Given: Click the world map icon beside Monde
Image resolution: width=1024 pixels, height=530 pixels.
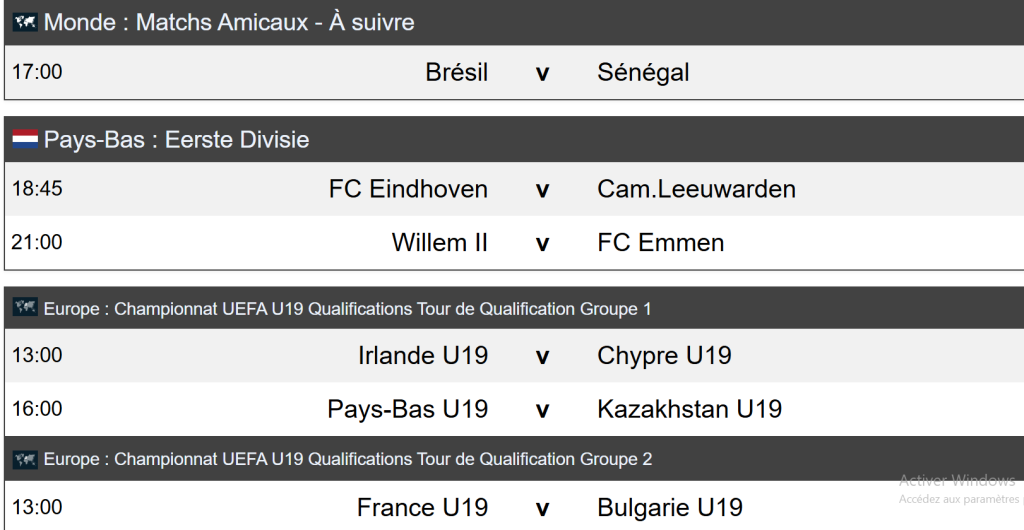Looking at the screenshot, I should tap(25, 22).
